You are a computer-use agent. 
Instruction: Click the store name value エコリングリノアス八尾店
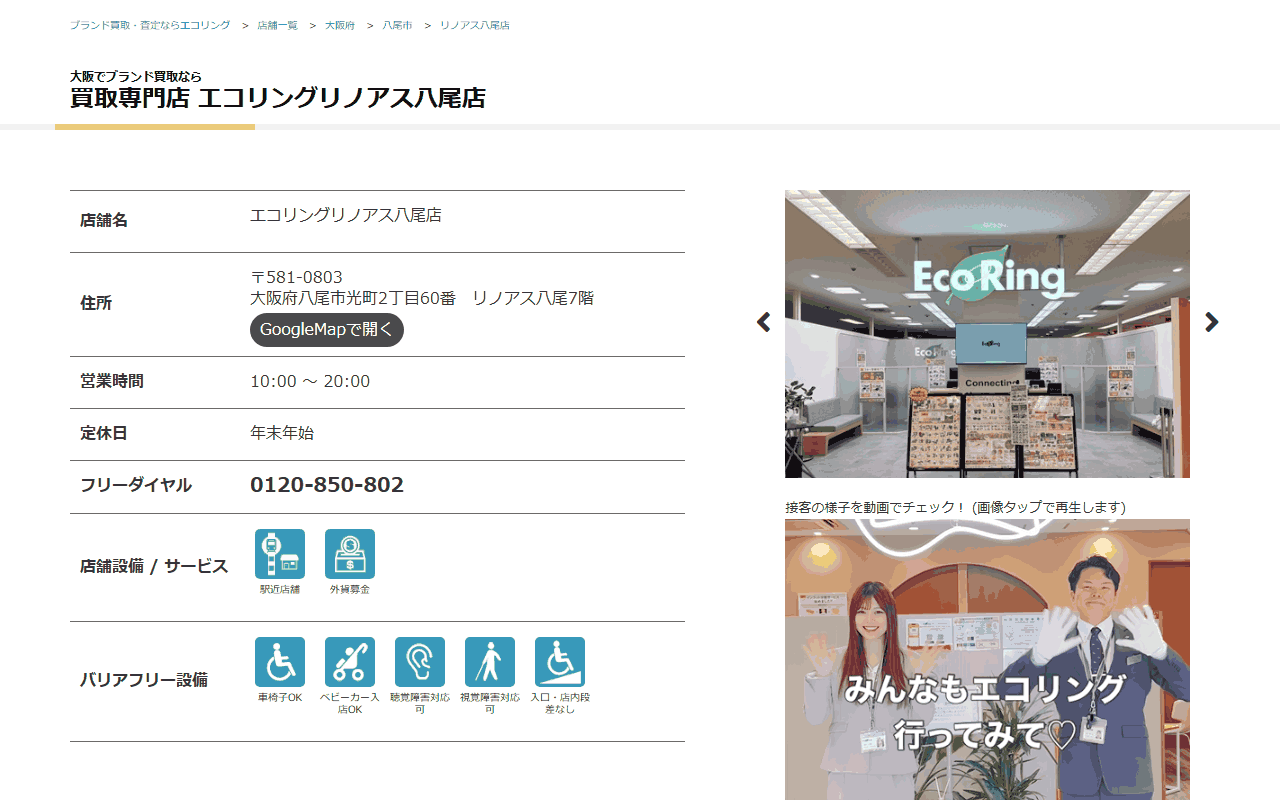pos(346,215)
